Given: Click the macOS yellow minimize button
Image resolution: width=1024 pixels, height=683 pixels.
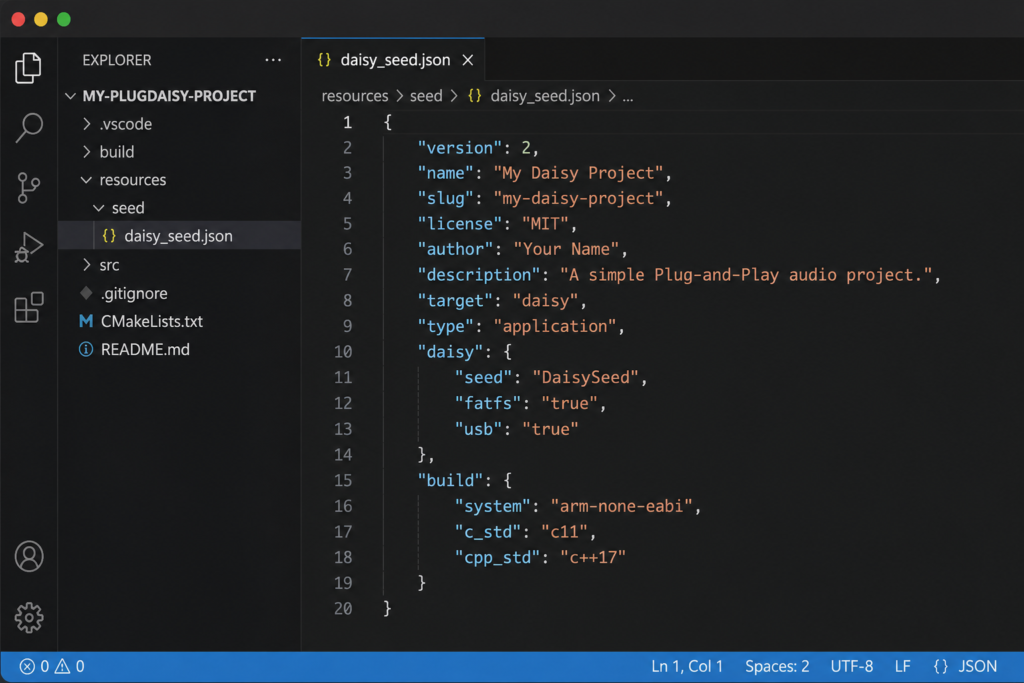Looking at the screenshot, I should [x=40, y=20].
